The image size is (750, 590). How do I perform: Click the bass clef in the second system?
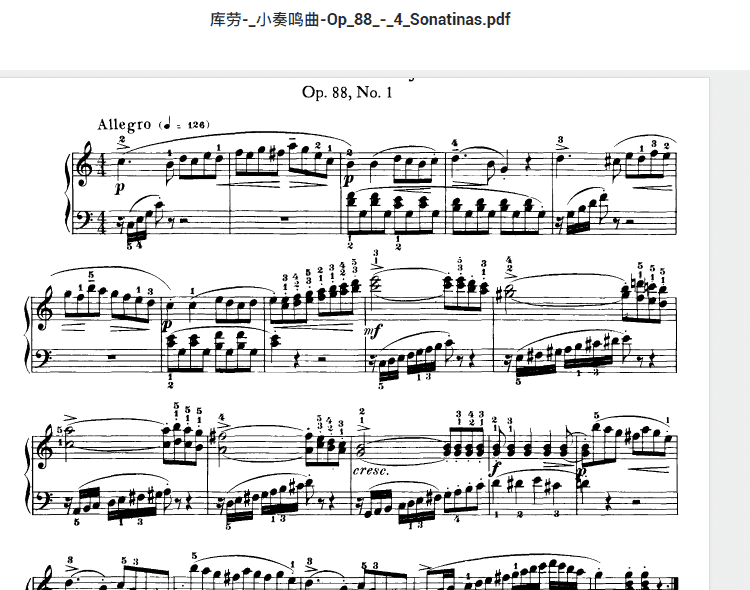(44, 360)
